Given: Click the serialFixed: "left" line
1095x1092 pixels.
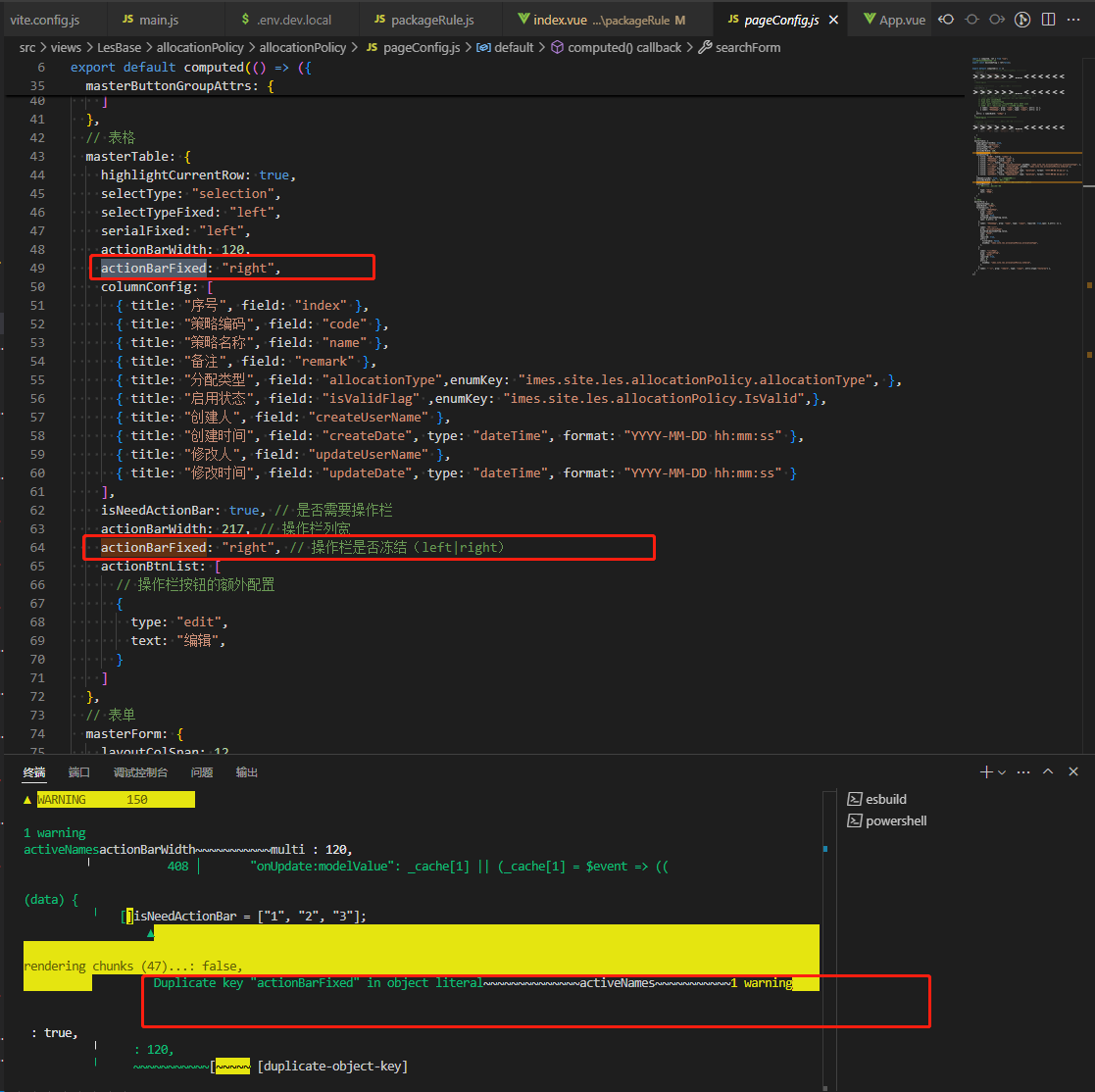Looking at the screenshot, I should 175,231.
